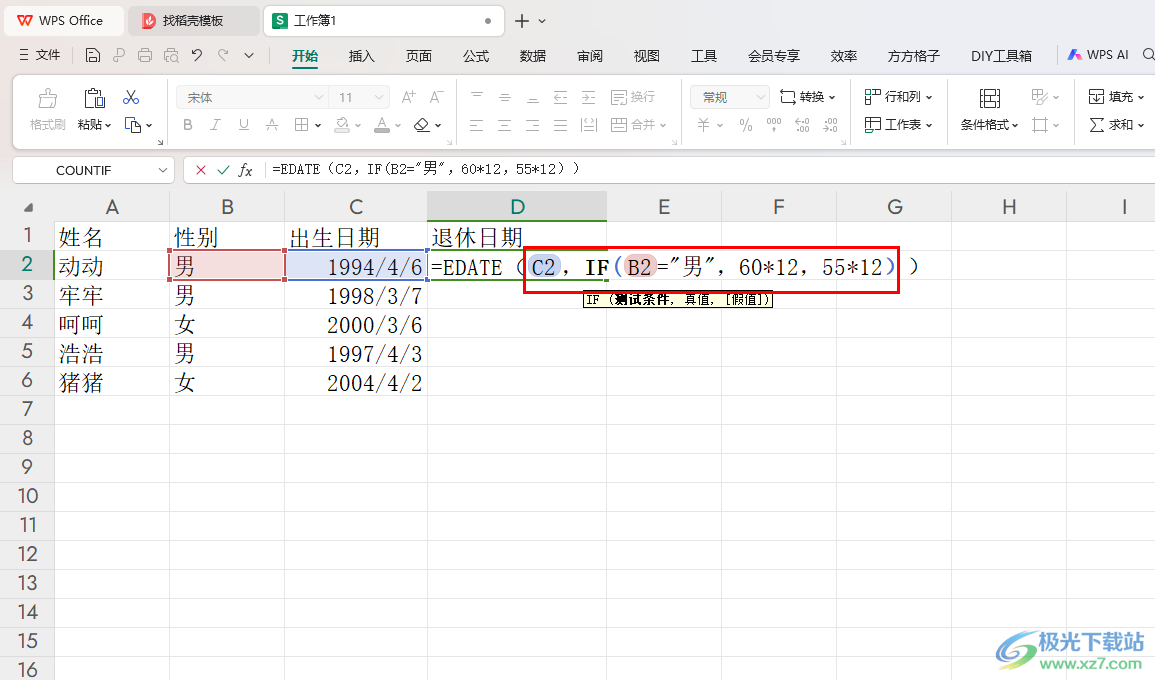Toggle center horizontal alignment
This screenshot has width=1155, height=680.
pyautogui.click(x=505, y=125)
